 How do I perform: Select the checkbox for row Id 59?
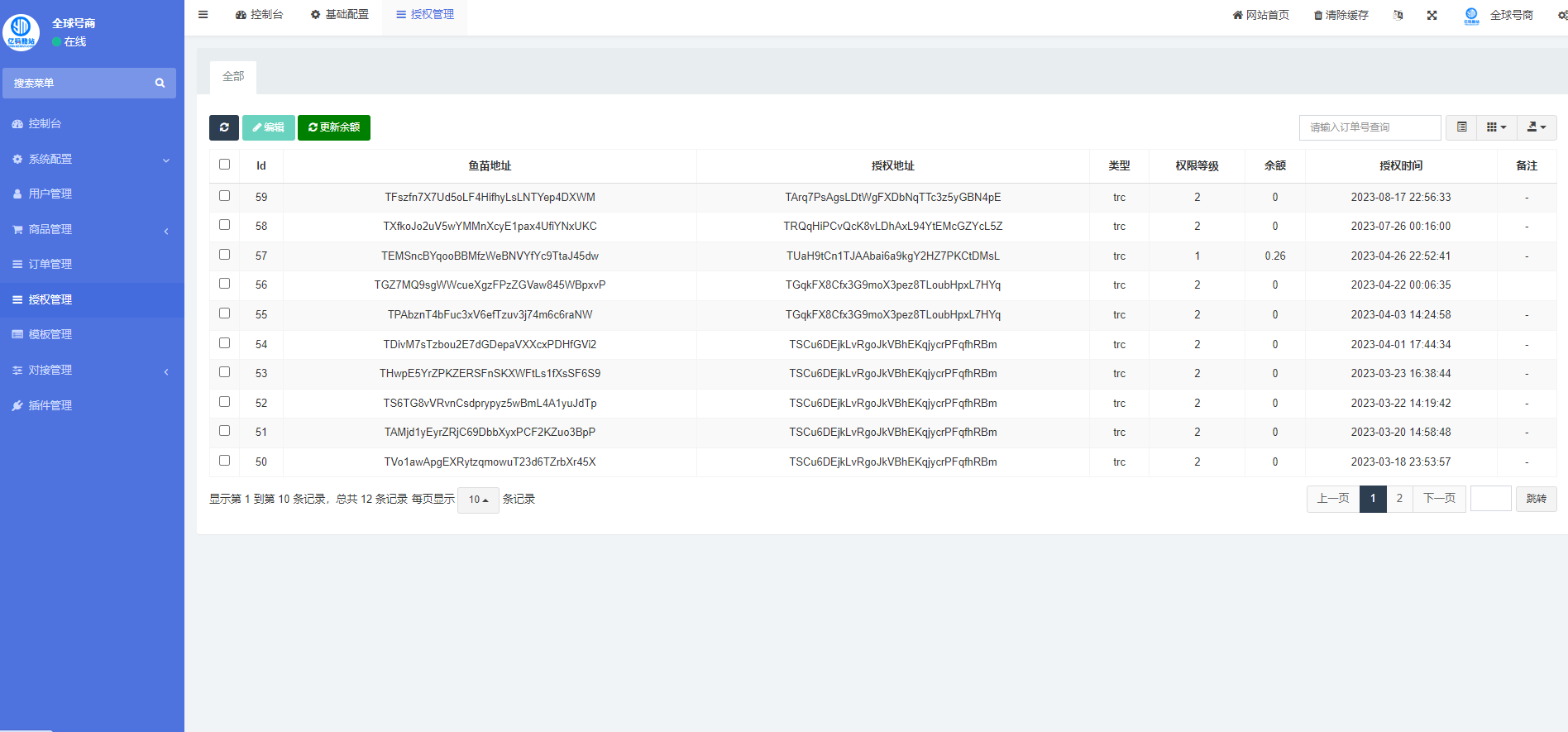224,196
